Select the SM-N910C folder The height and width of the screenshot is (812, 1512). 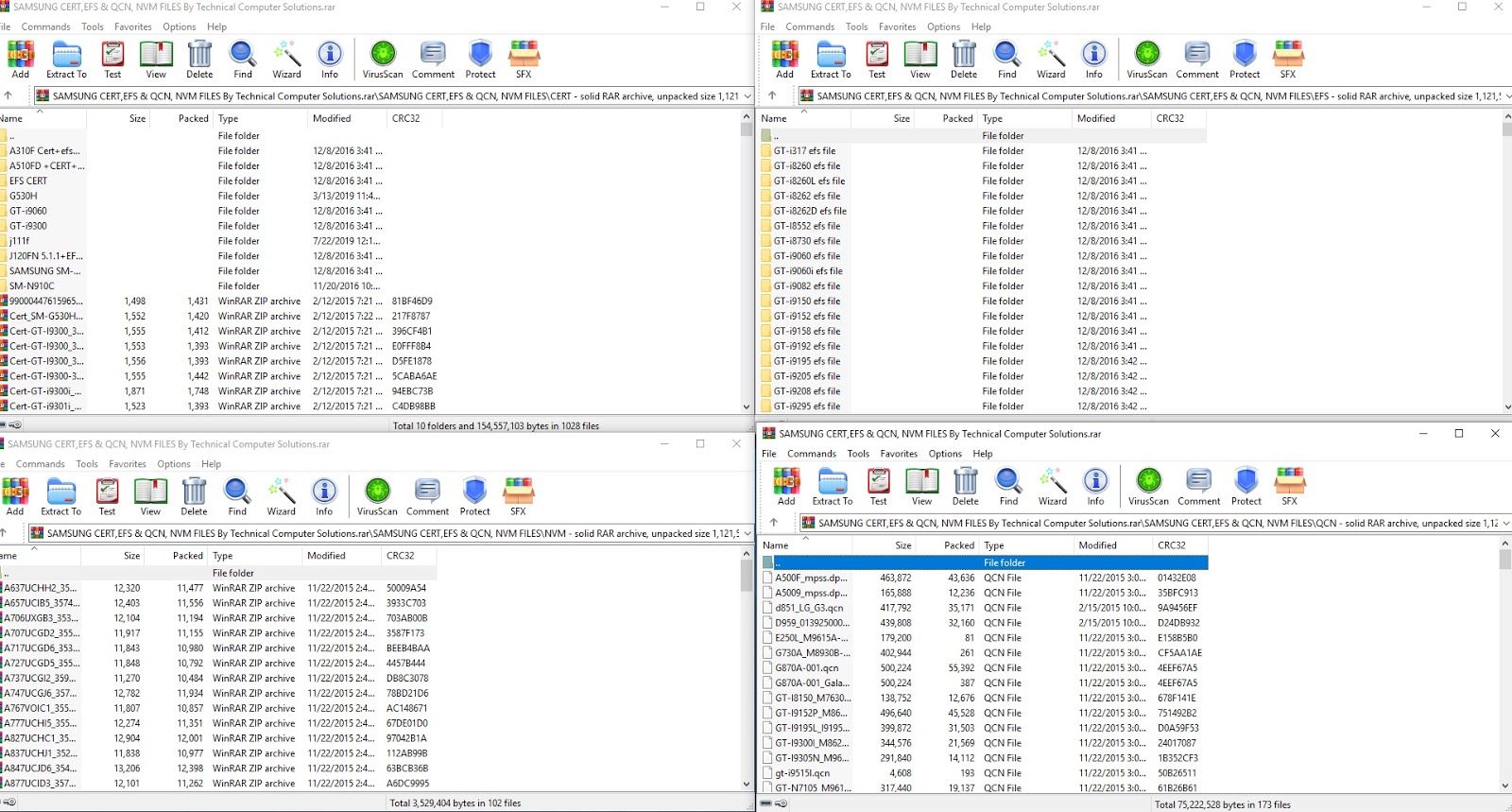pyautogui.click(x=32, y=285)
